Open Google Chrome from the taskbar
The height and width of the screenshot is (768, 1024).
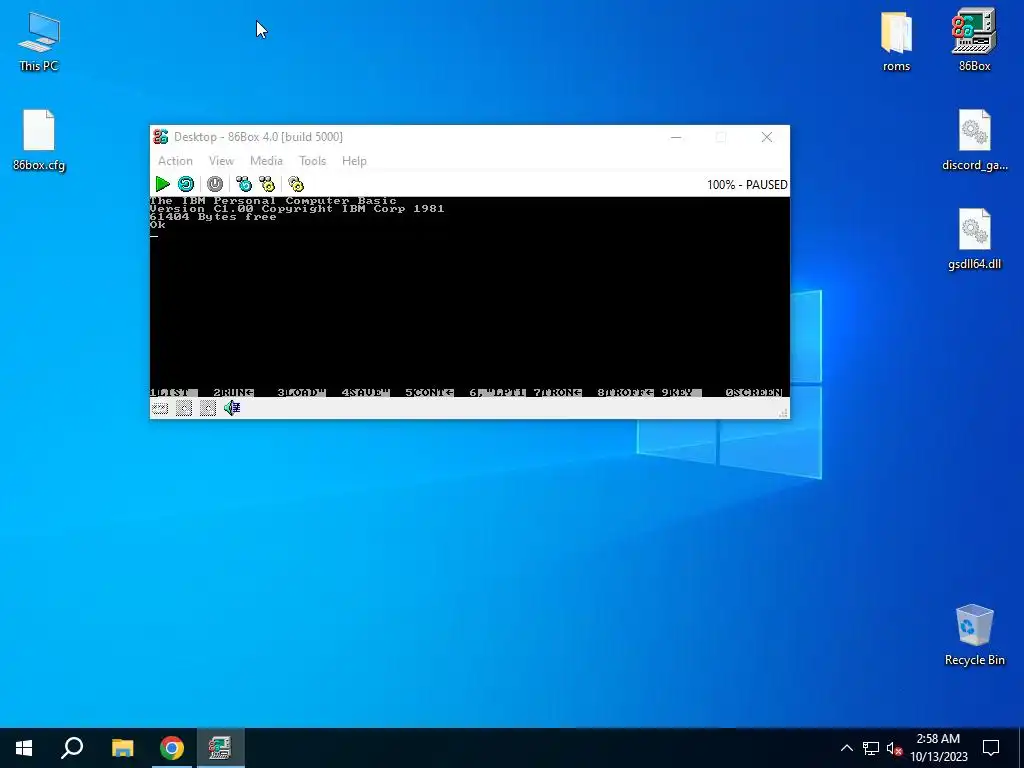click(x=172, y=748)
